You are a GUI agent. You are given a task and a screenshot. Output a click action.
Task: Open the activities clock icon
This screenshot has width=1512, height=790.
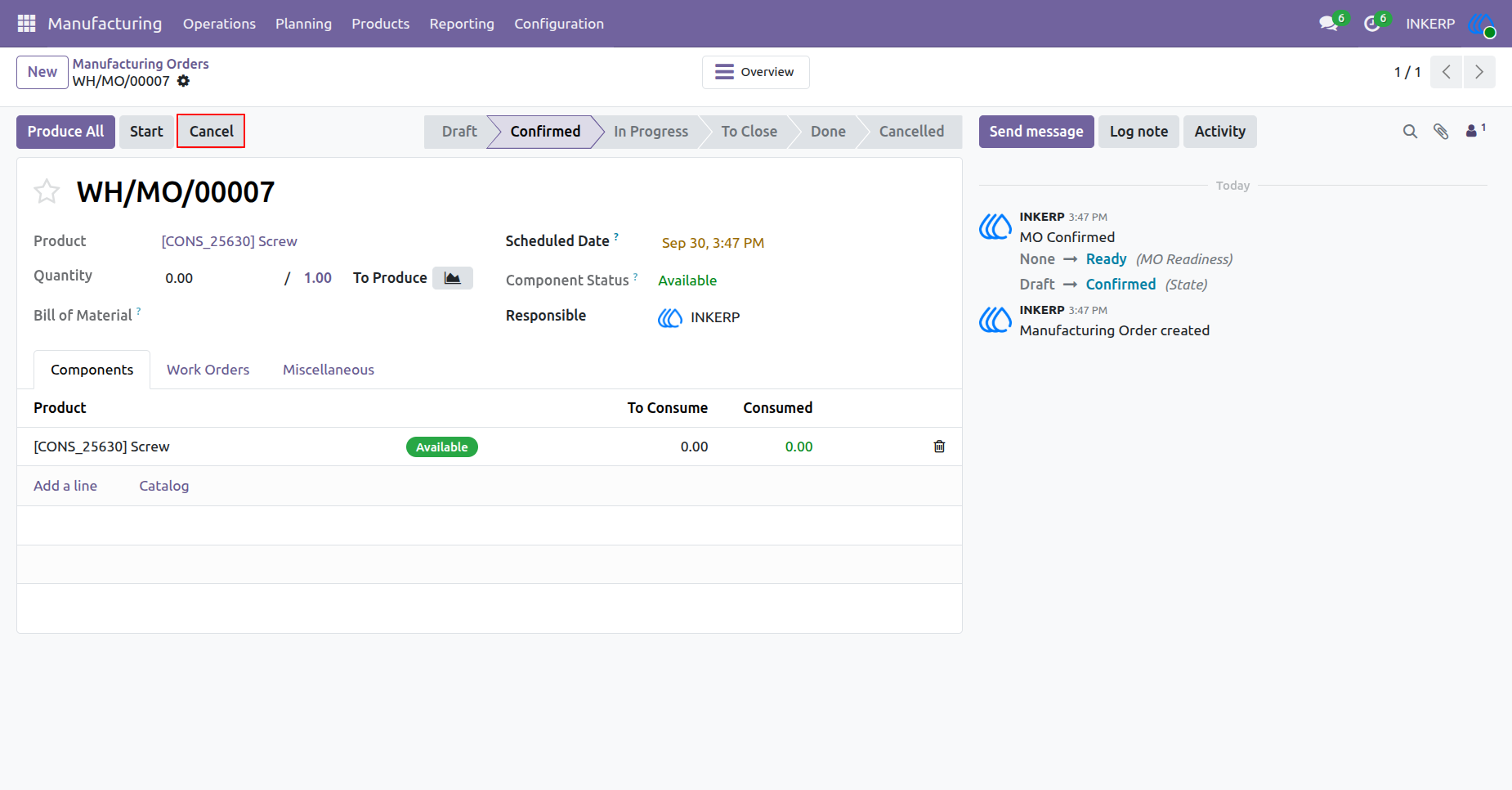pyautogui.click(x=1372, y=24)
